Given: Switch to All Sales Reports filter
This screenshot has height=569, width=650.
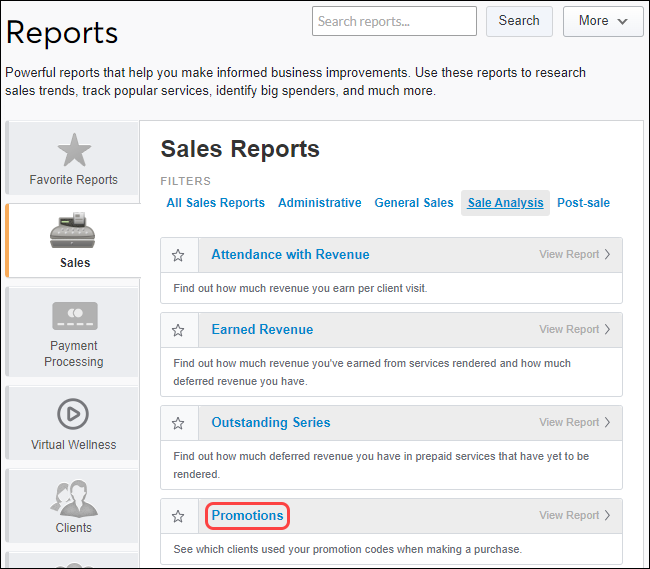Looking at the screenshot, I should click(x=215, y=203).
